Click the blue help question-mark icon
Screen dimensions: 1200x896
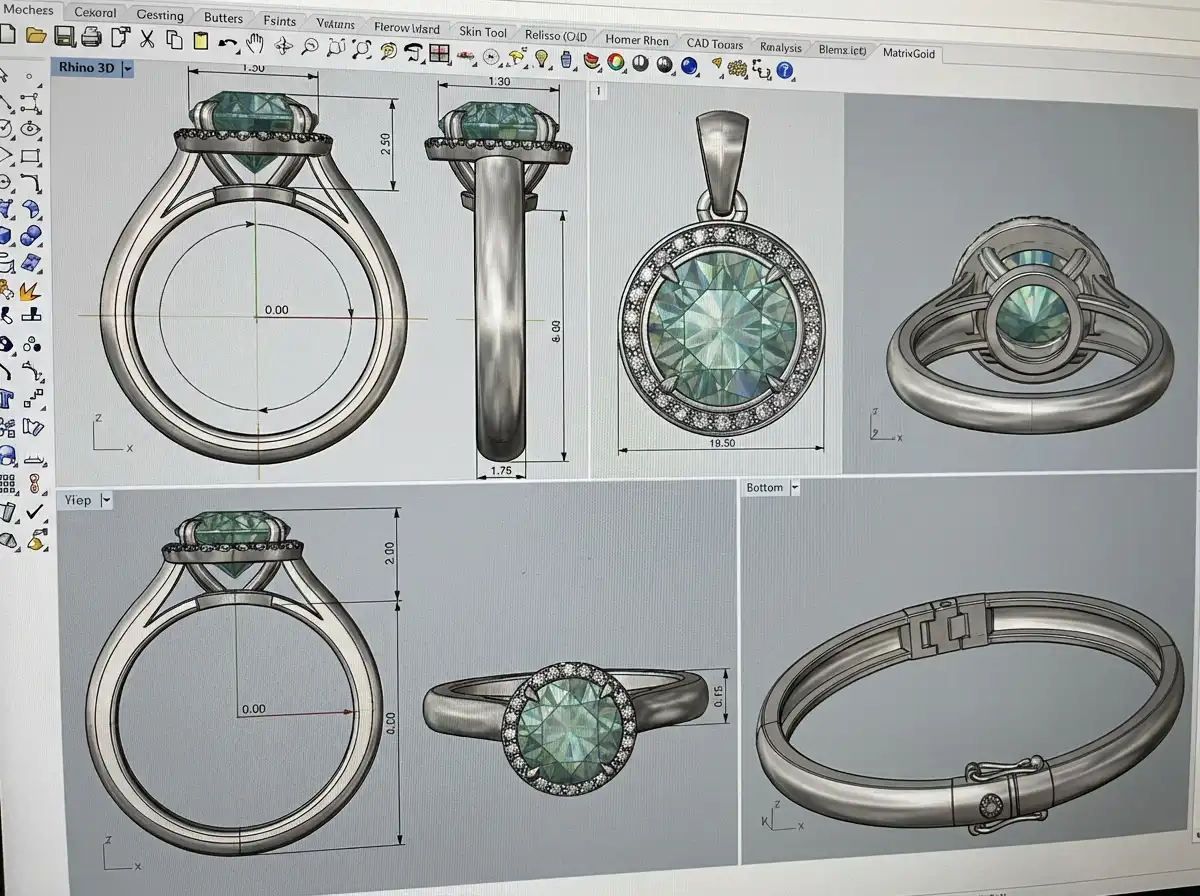(x=786, y=70)
